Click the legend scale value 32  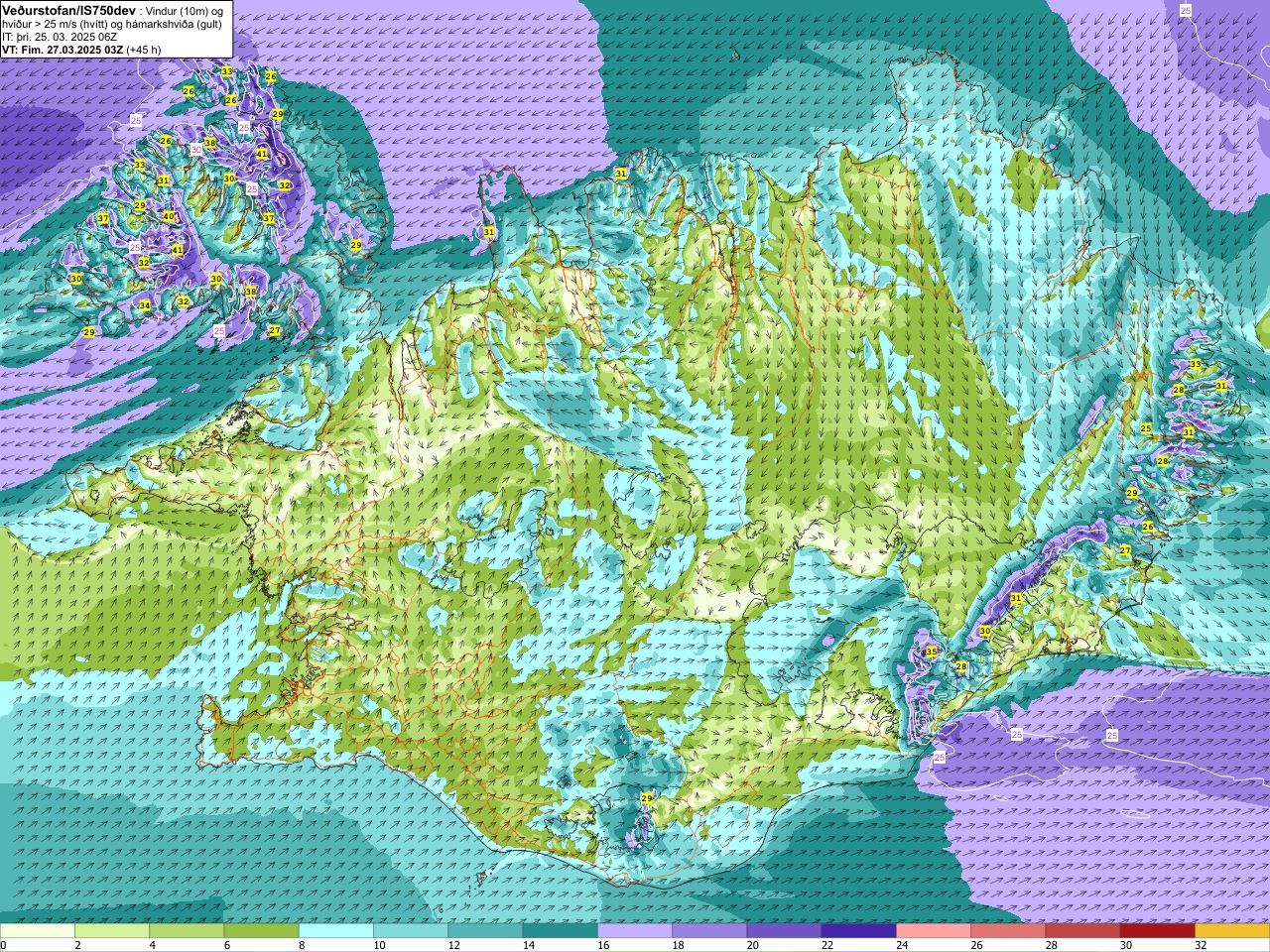tap(1202, 945)
